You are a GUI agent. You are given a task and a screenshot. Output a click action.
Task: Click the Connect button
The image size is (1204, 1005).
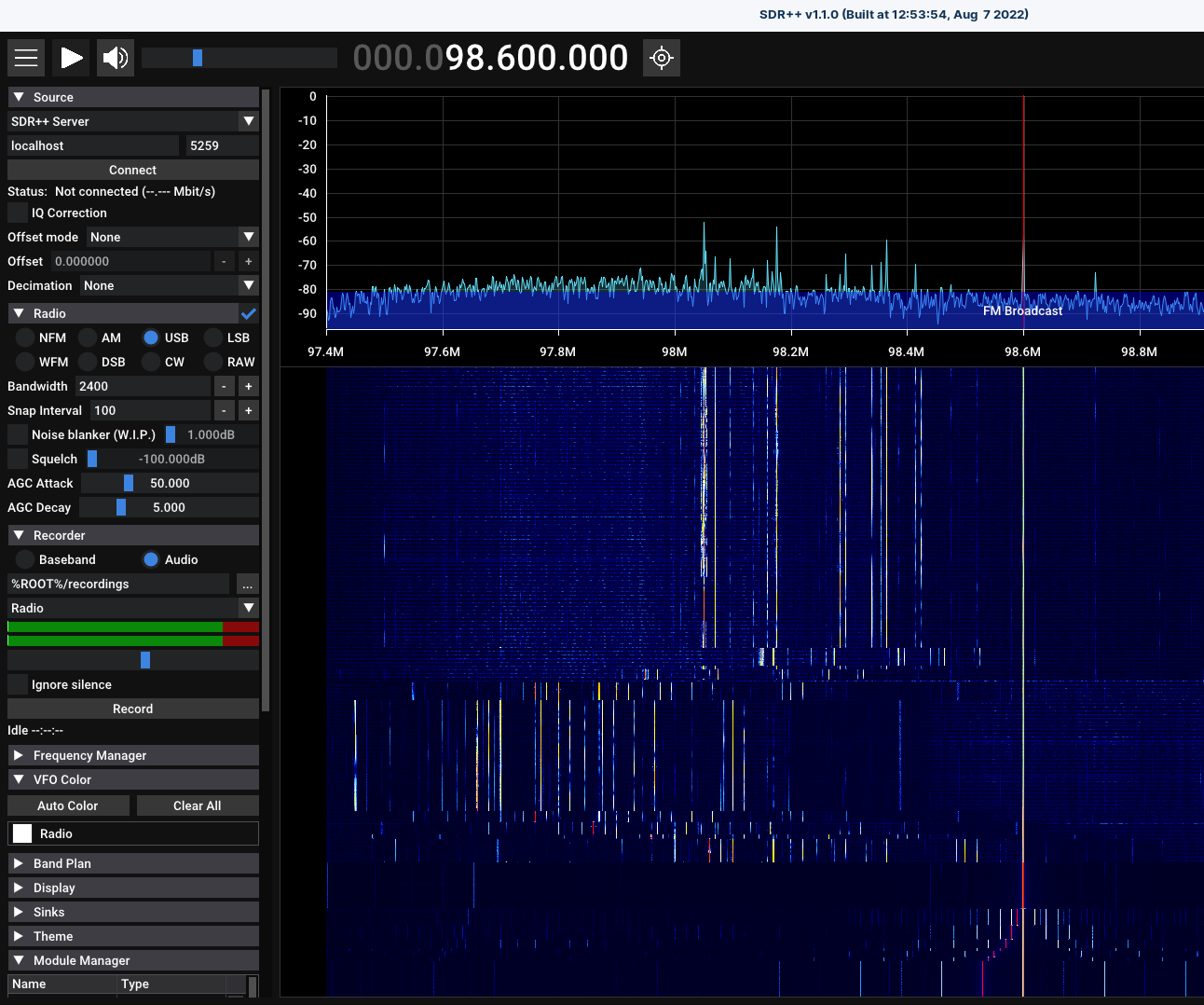[132, 170]
